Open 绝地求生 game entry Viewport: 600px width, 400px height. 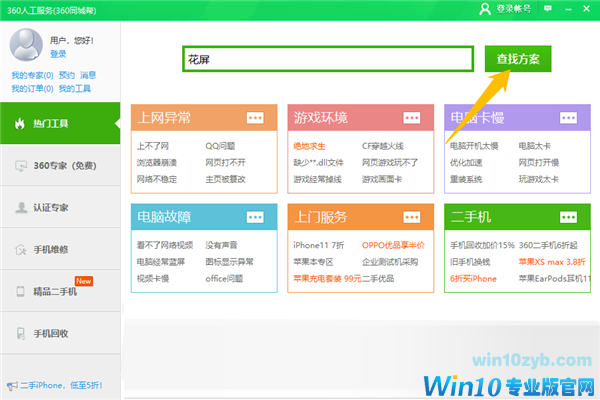(x=309, y=146)
